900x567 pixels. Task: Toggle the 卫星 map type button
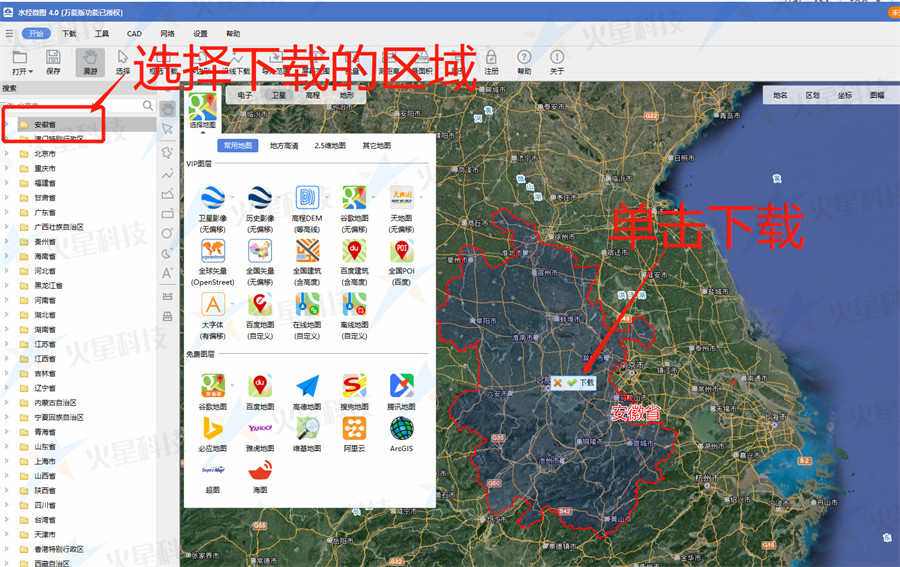[278, 95]
